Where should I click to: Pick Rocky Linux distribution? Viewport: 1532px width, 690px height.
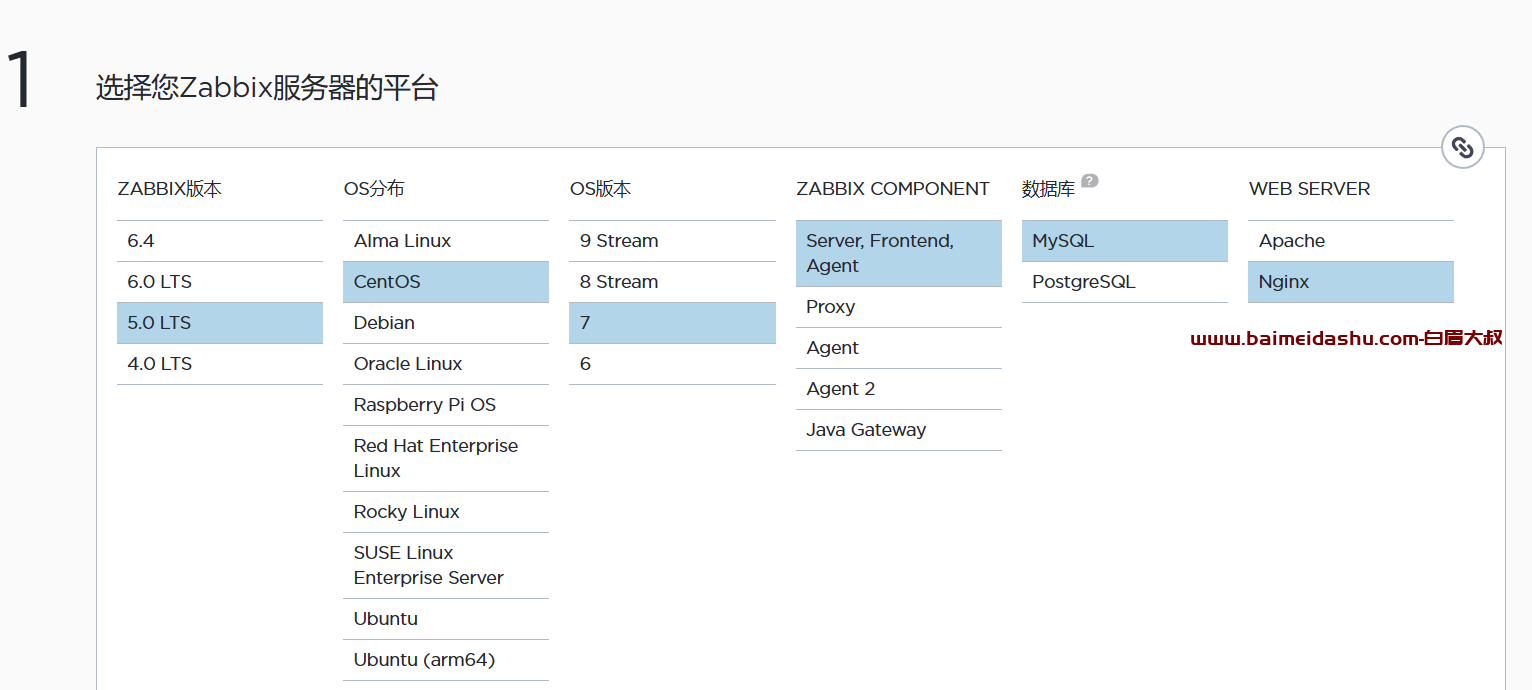click(446, 512)
